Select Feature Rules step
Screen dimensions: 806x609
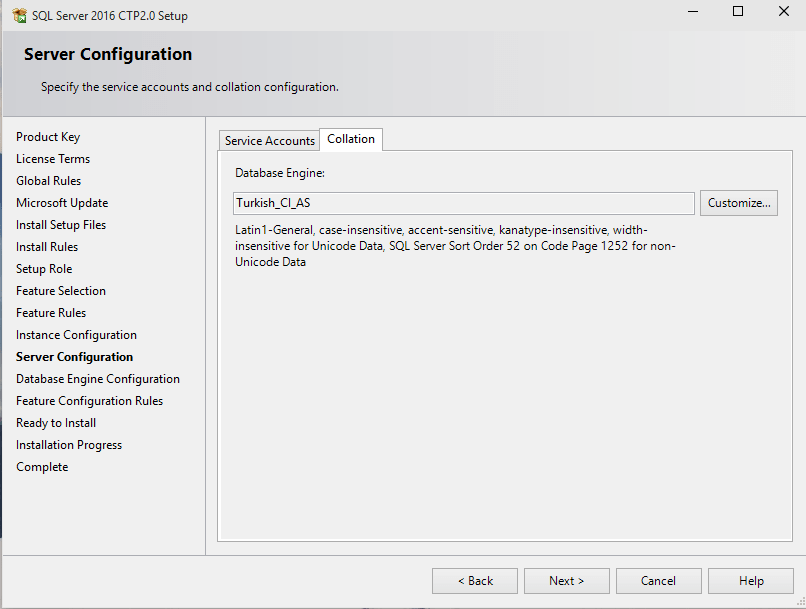pos(51,313)
